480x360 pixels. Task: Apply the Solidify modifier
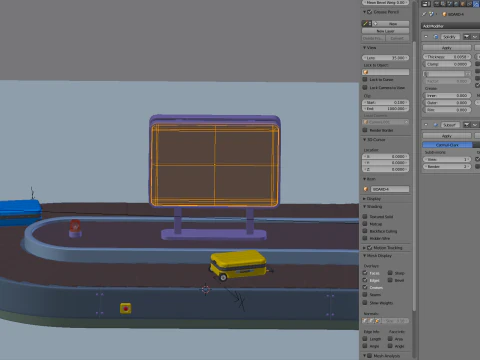tap(447, 48)
